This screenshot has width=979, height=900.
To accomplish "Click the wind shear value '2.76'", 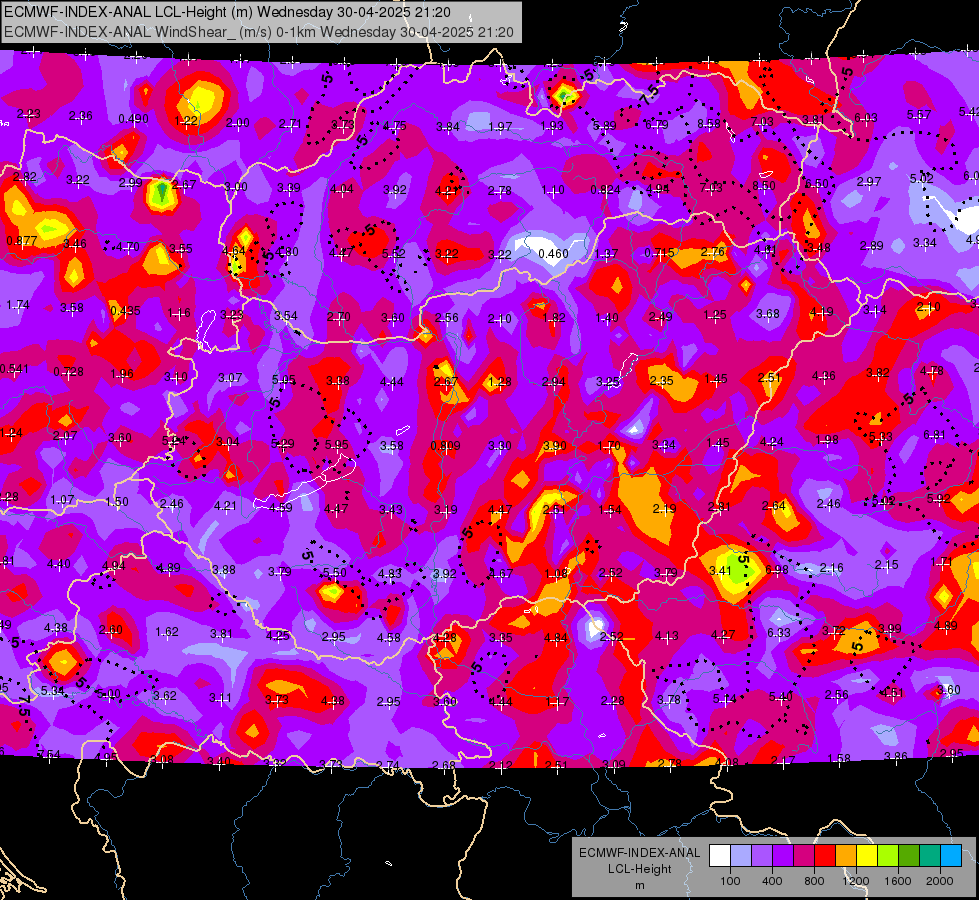I will coord(712,251).
